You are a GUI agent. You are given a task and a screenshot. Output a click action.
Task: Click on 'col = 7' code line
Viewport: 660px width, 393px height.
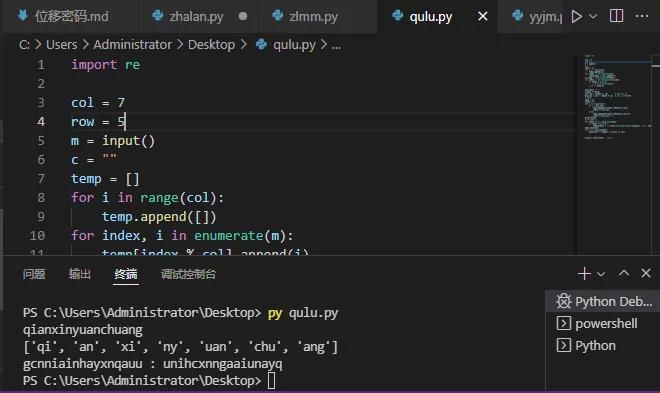pos(98,103)
